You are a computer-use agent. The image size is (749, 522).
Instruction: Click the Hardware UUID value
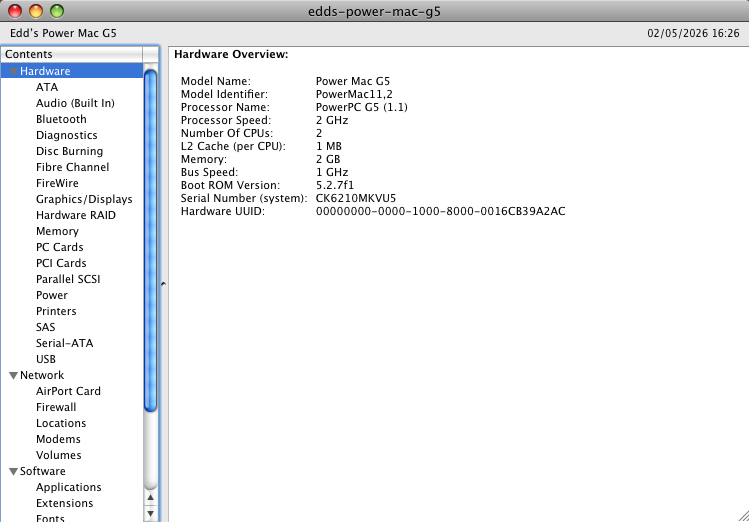coord(440,211)
